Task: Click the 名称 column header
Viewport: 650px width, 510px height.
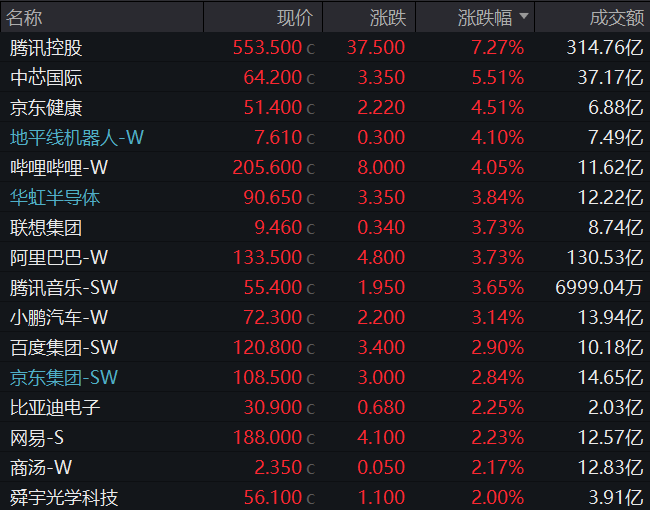Action: (x=26, y=17)
